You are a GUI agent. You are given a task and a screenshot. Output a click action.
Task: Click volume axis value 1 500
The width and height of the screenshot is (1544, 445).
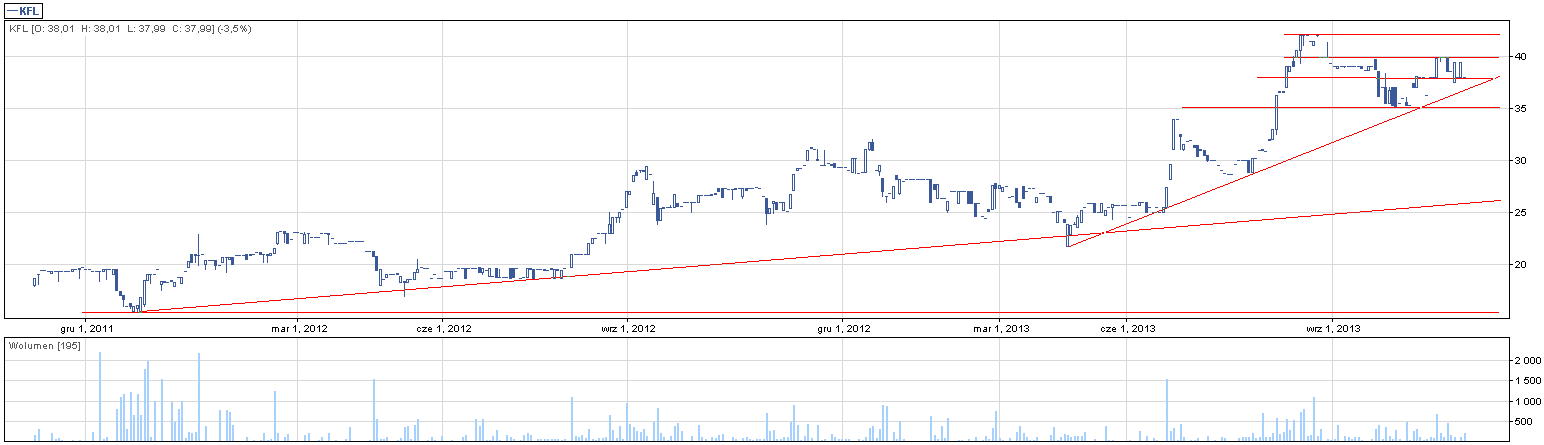point(1526,381)
